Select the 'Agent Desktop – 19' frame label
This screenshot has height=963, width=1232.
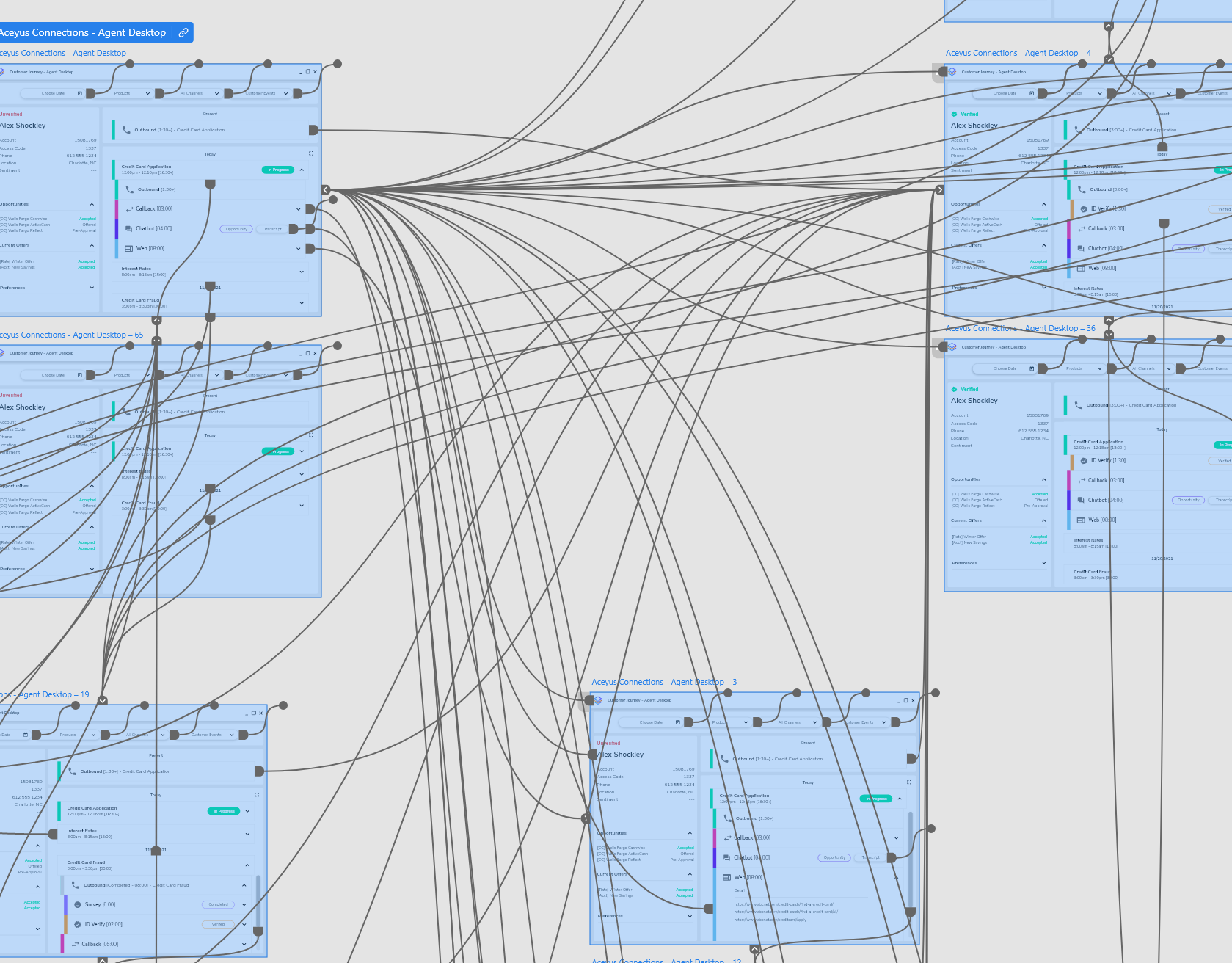pyautogui.click(x=45, y=694)
